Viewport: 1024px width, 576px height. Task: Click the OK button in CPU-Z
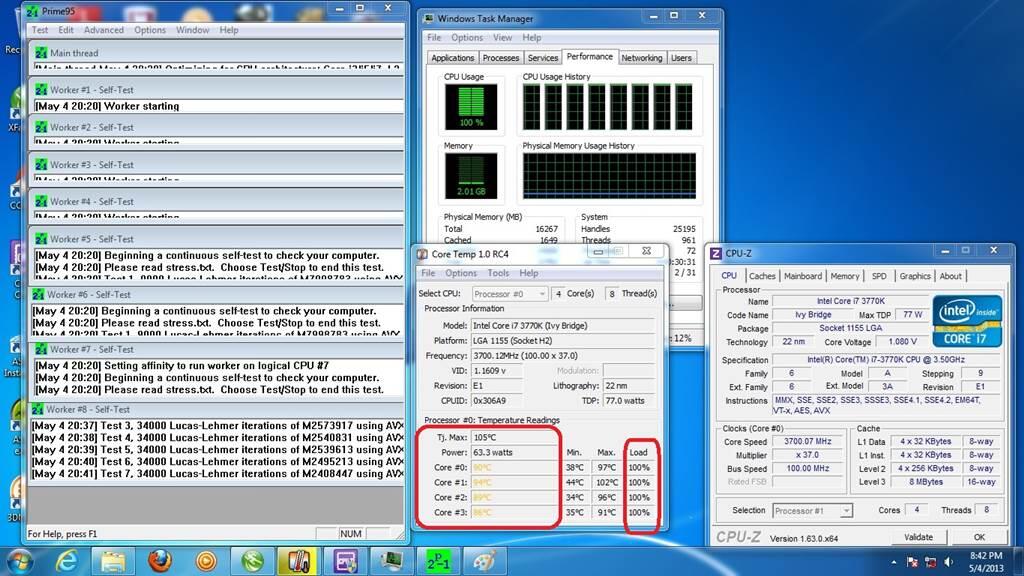pos(979,537)
